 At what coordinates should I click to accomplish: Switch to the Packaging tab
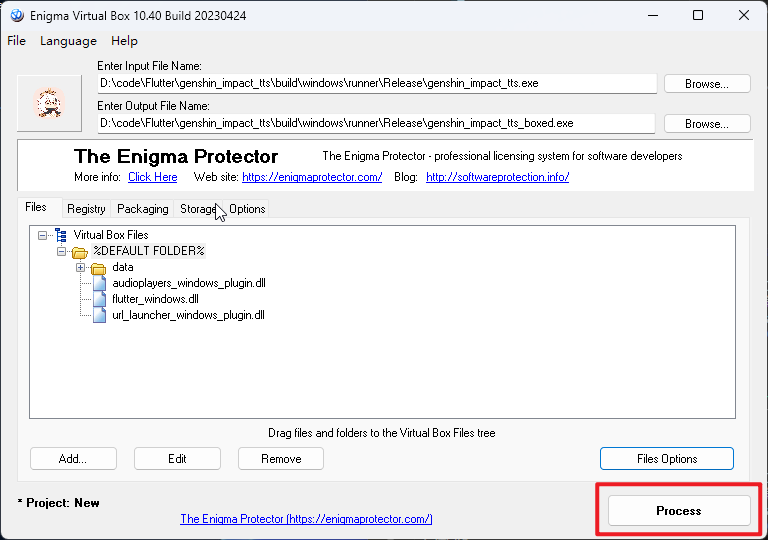pos(142,209)
